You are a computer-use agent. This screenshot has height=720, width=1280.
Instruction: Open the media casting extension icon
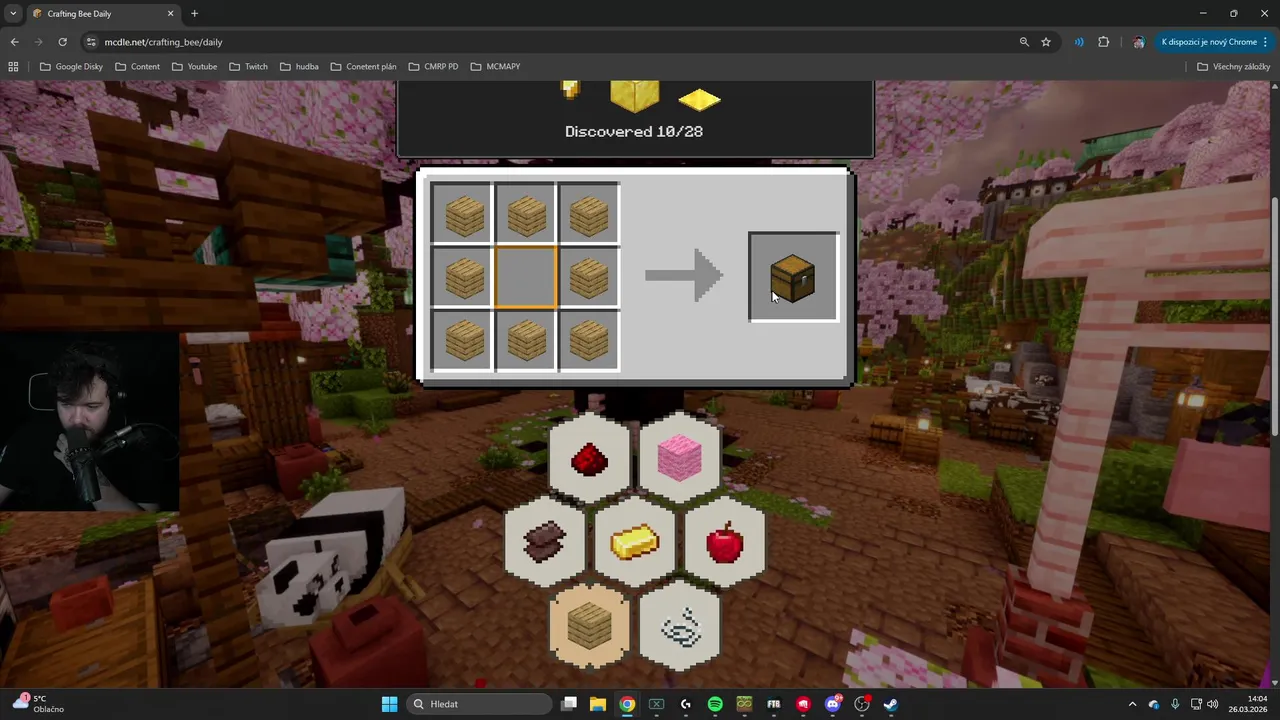(x=1079, y=42)
